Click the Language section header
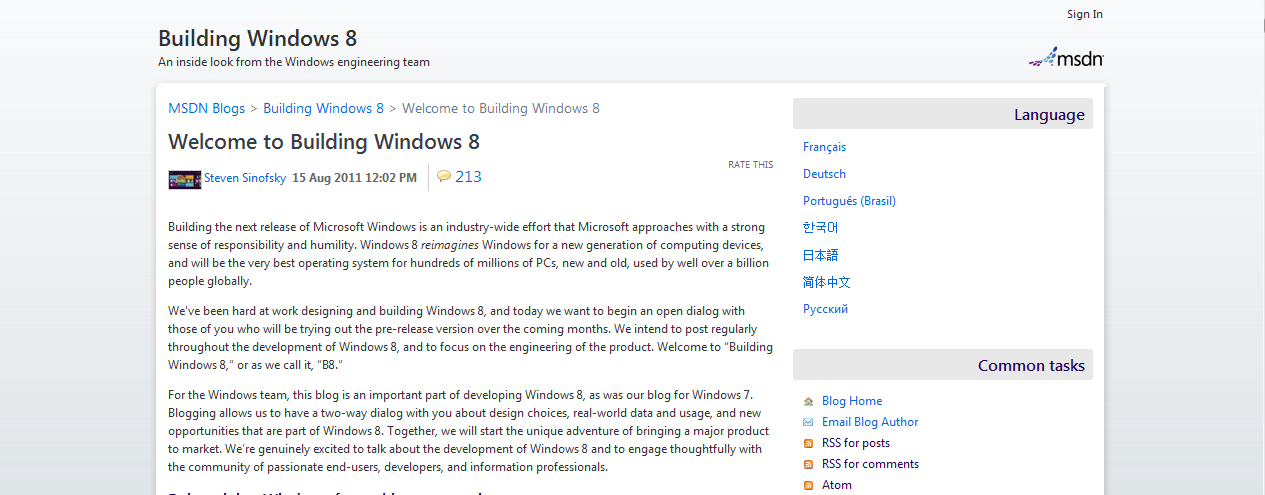1265x495 pixels. pos(942,114)
